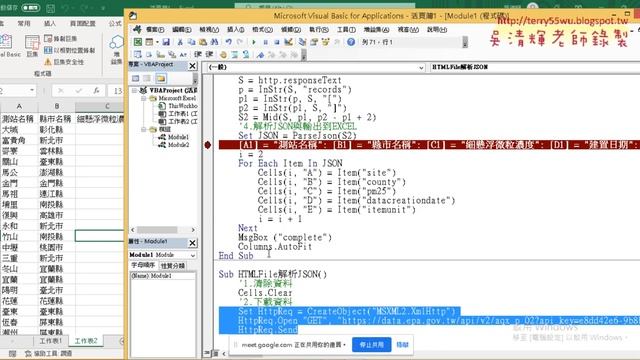This screenshot has height=360, width=640.
Task: Click the (Name) Module1 property field
Action: (x=162, y=276)
